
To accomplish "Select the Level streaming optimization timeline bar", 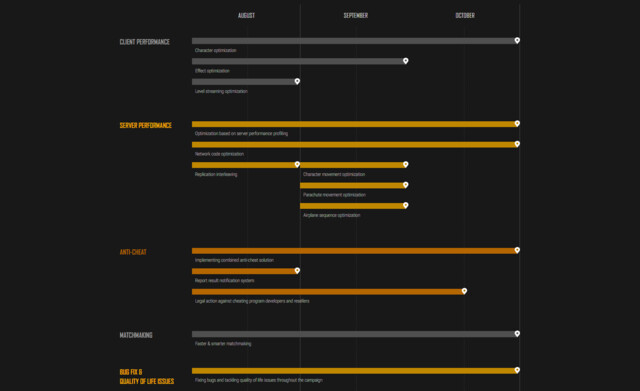I will coord(244,82).
